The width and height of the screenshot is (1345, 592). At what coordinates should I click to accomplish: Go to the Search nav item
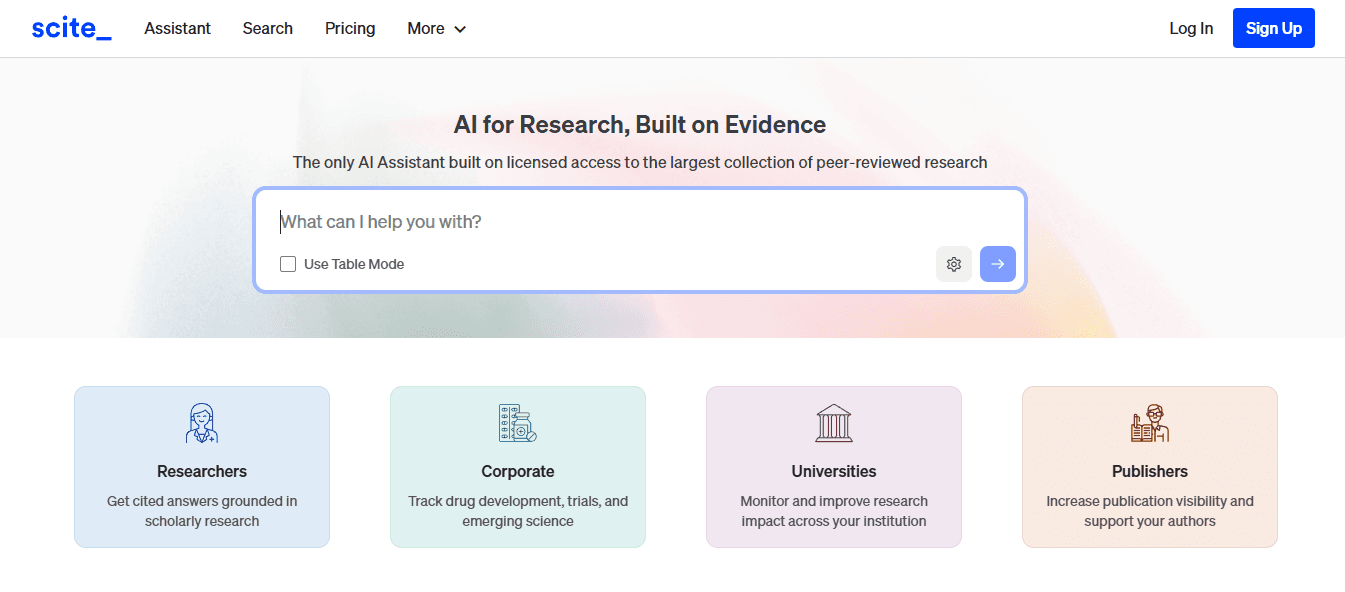click(268, 28)
